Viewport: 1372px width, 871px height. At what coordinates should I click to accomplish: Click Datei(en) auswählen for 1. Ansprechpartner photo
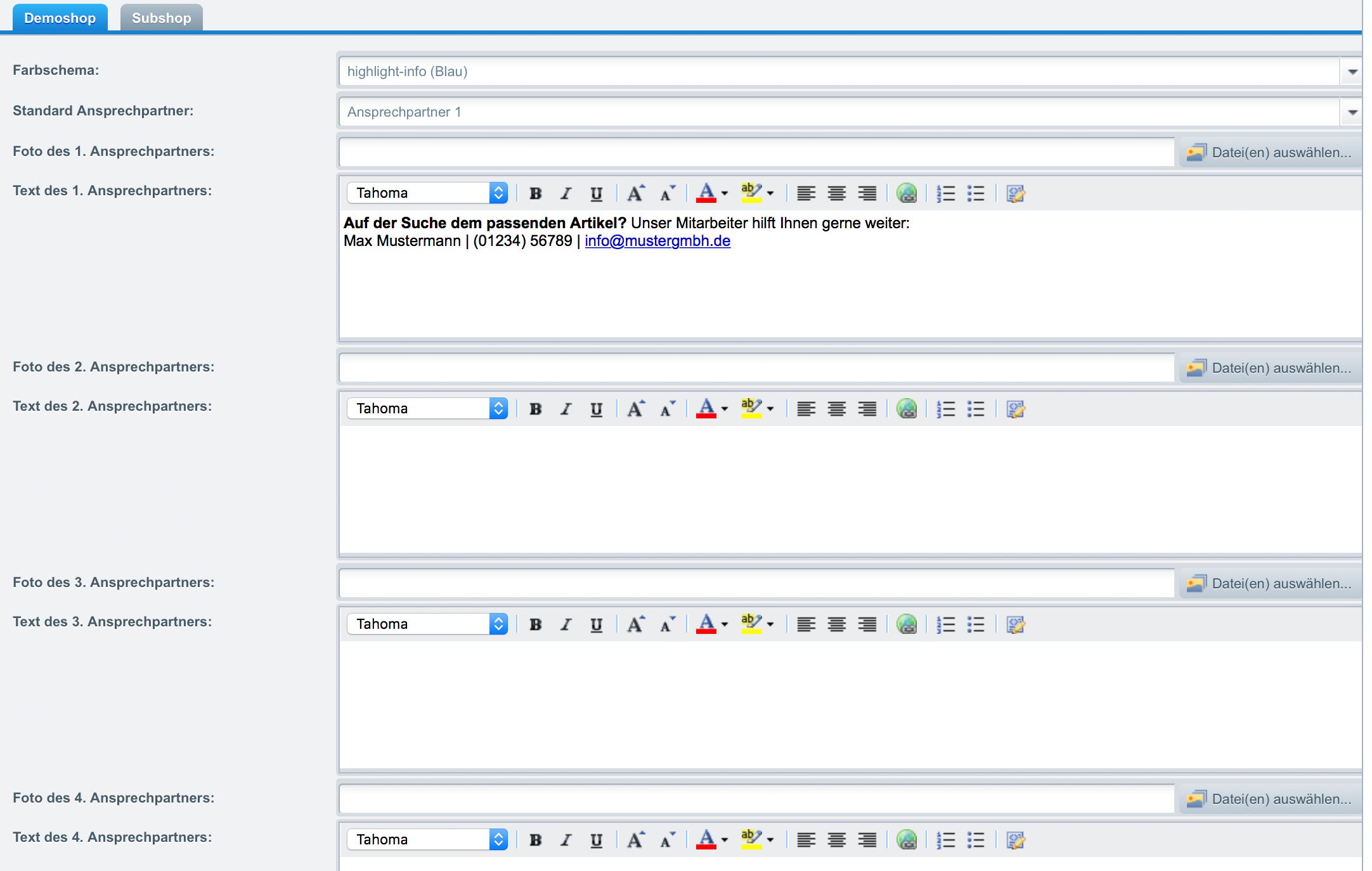pos(1270,152)
